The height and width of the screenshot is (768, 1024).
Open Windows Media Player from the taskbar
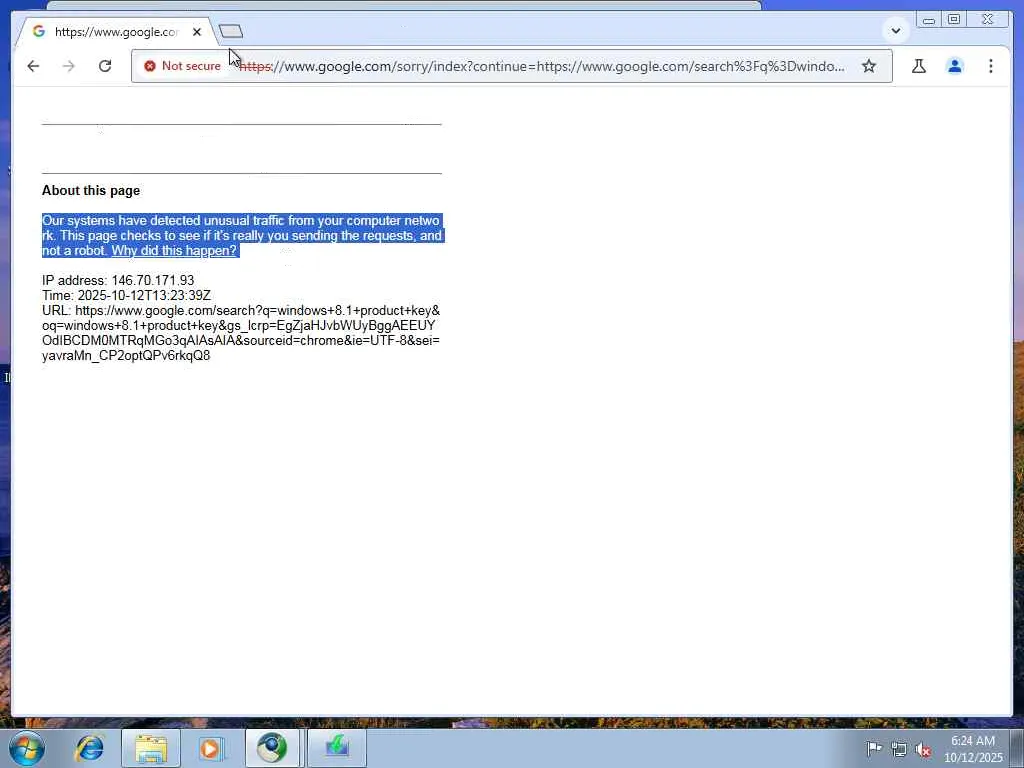tap(211, 748)
